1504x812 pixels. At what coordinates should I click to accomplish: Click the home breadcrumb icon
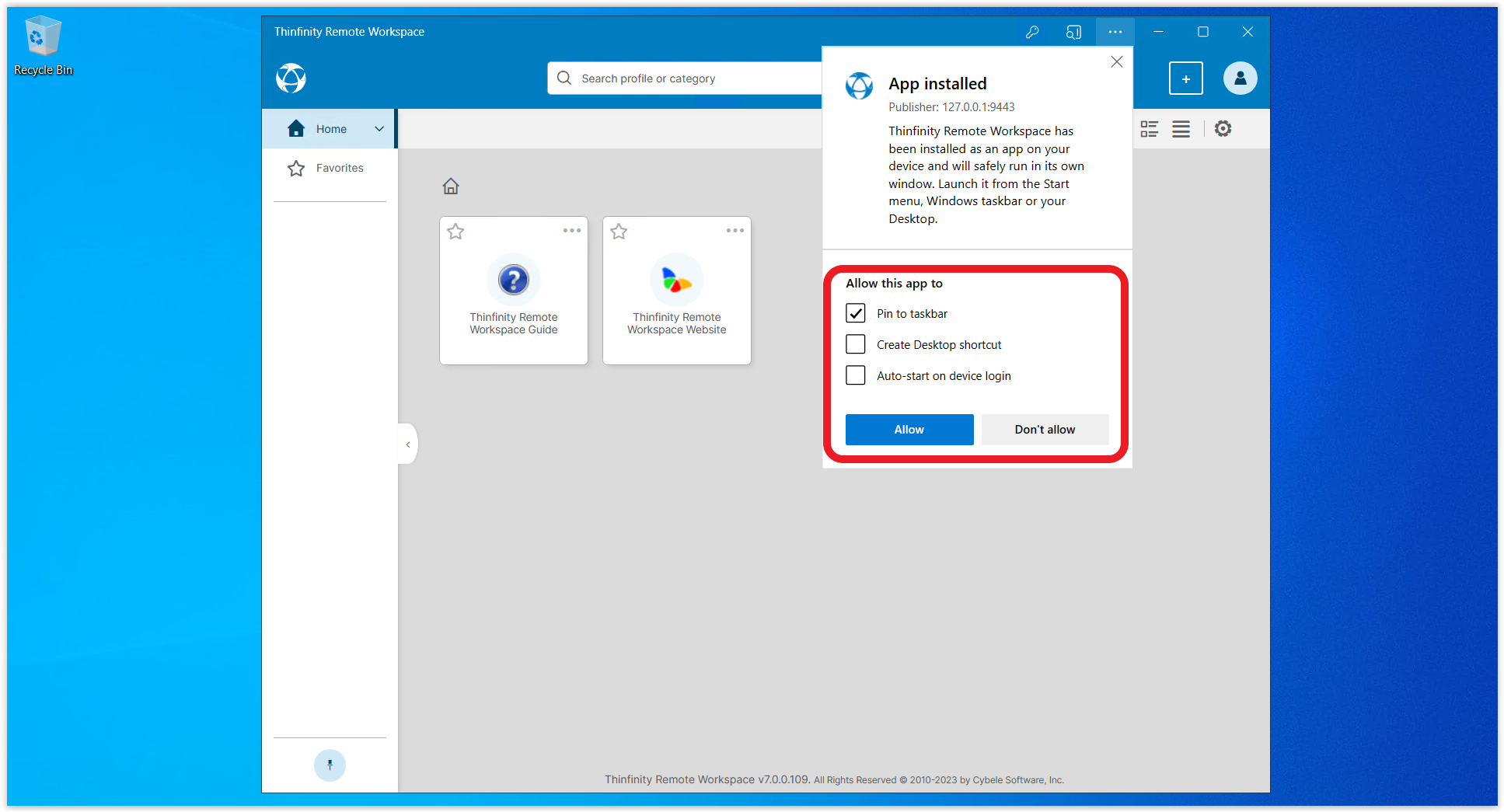(x=451, y=186)
